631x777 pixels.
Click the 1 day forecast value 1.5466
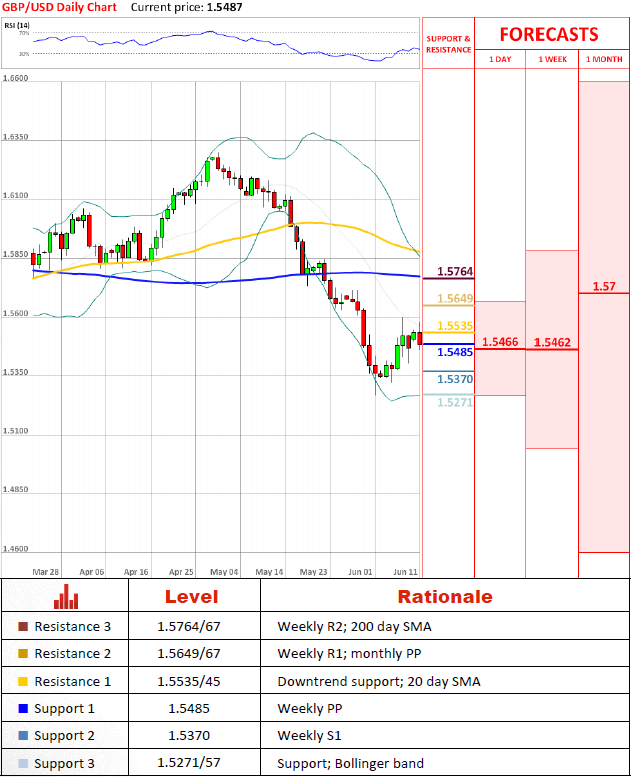pos(500,341)
